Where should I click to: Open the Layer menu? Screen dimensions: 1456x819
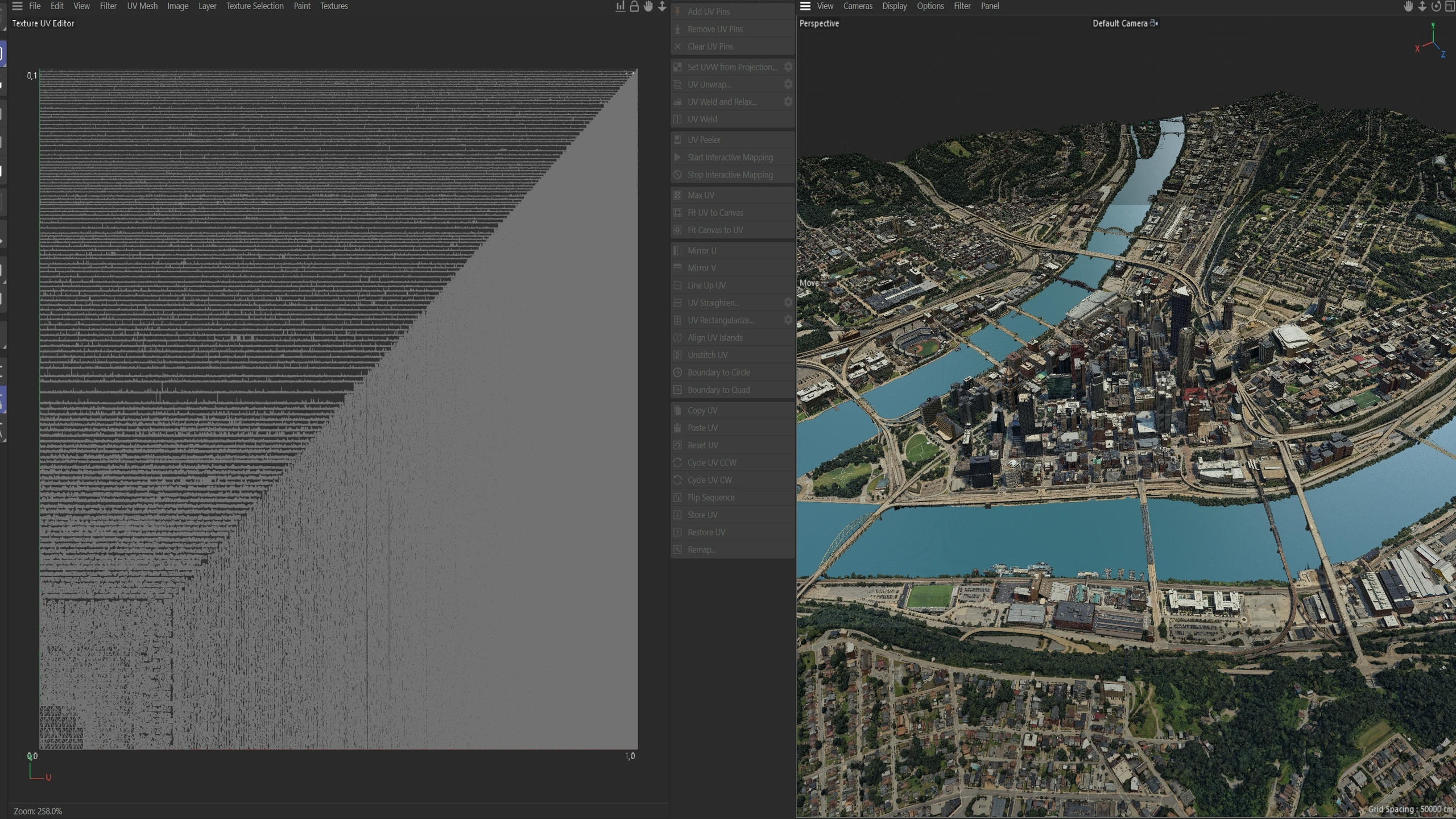[x=207, y=6]
